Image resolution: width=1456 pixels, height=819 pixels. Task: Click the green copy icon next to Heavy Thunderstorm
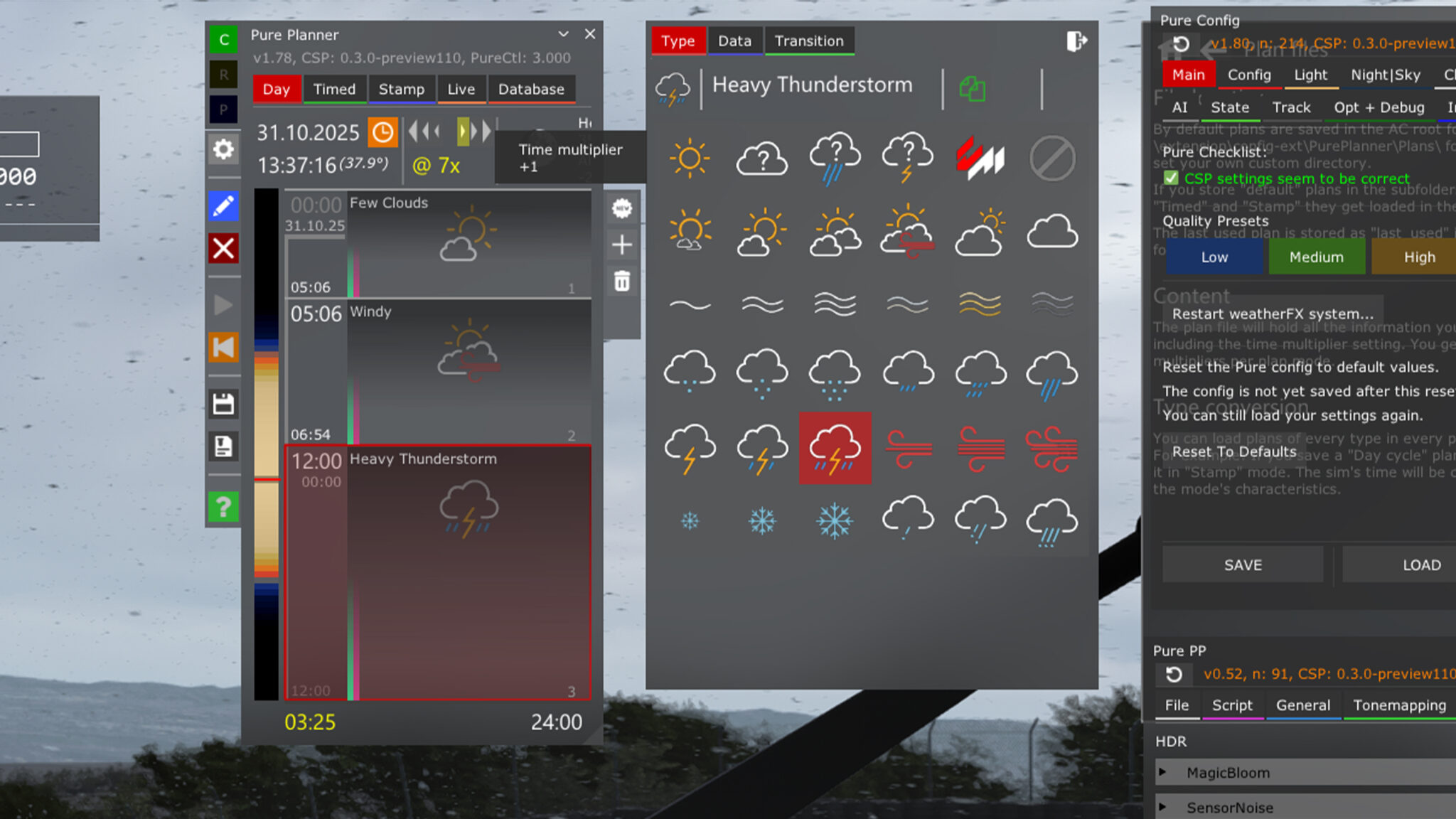[971, 88]
